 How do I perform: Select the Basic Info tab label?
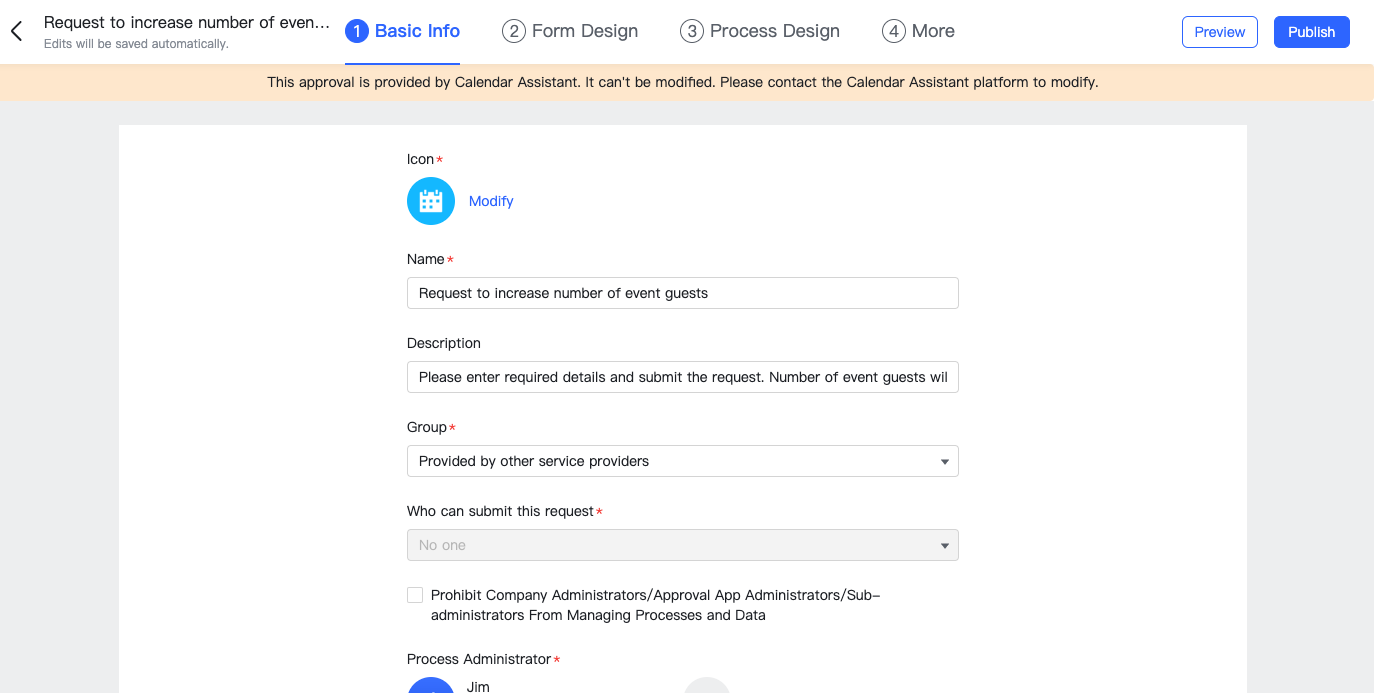[x=416, y=31]
